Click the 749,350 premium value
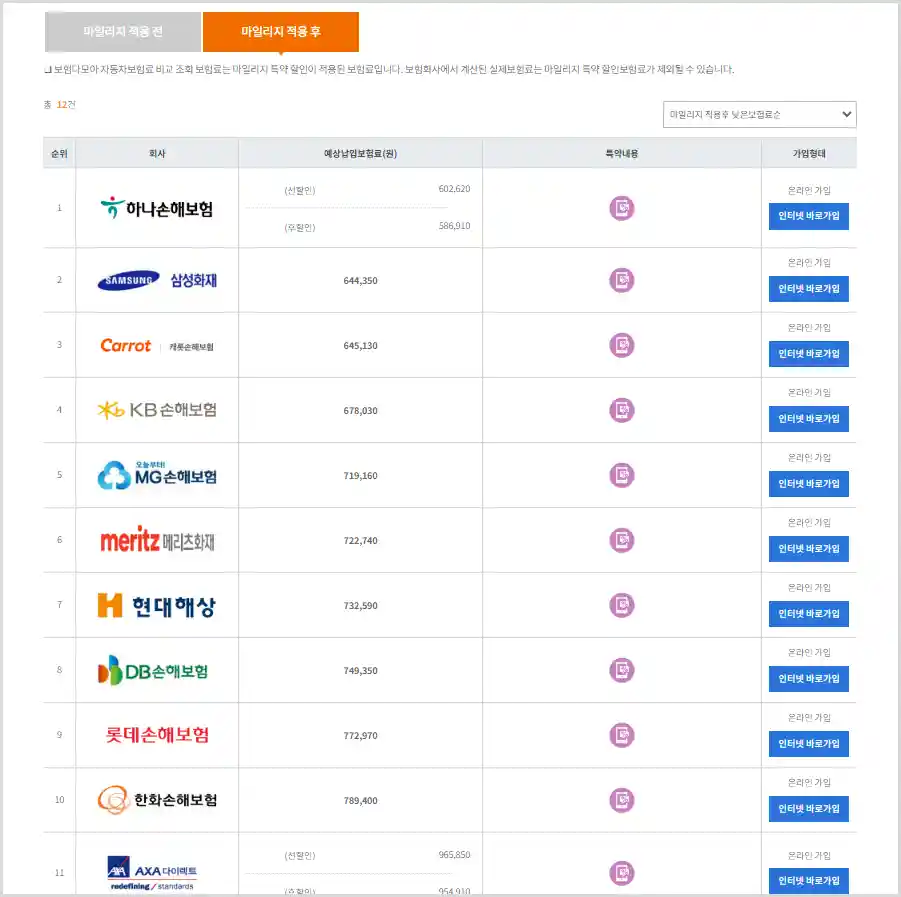Viewport: 901px width, 897px height. click(x=360, y=670)
